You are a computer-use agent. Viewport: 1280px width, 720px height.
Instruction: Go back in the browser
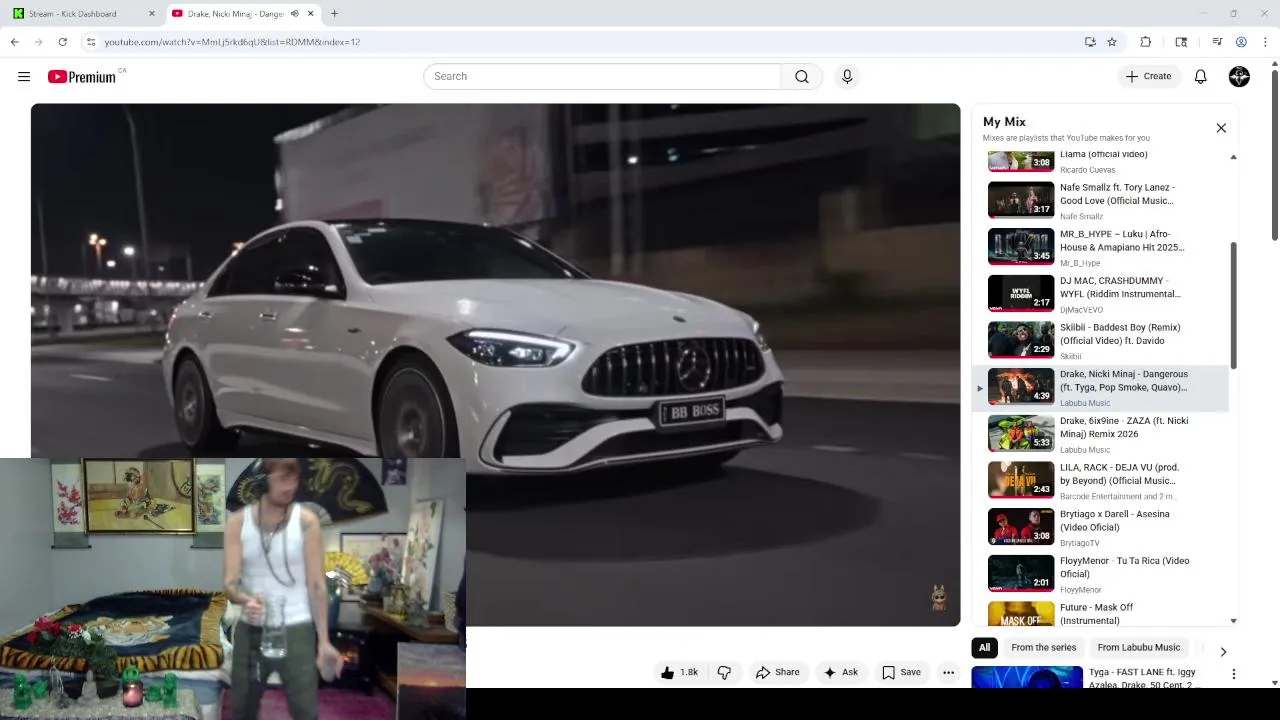click(x=14, y=42)
